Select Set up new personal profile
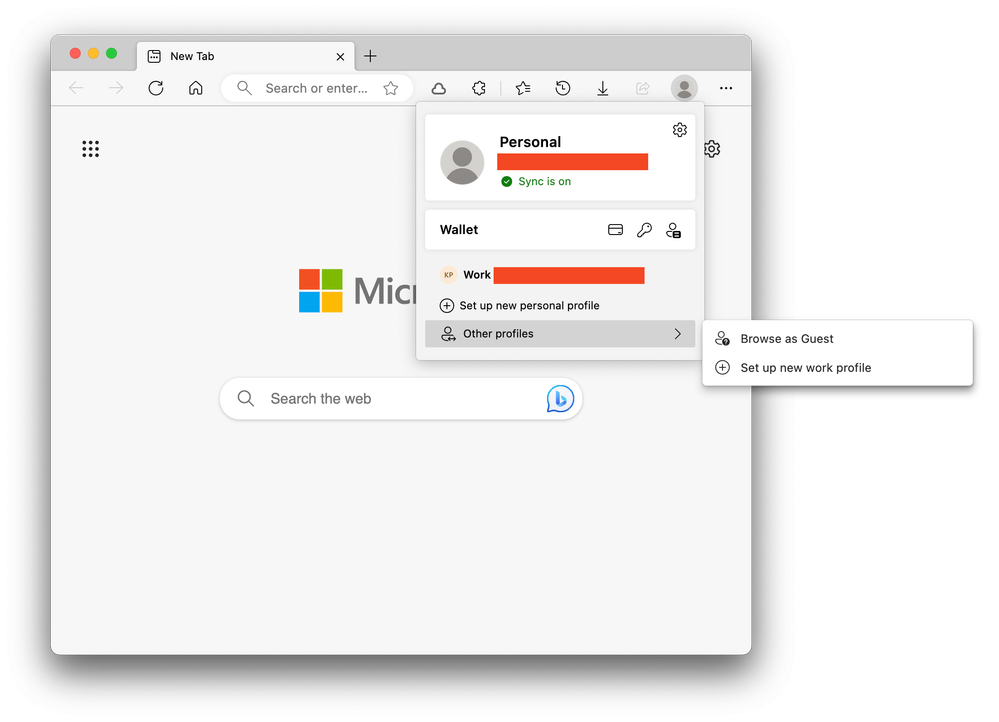 [560, 306]
